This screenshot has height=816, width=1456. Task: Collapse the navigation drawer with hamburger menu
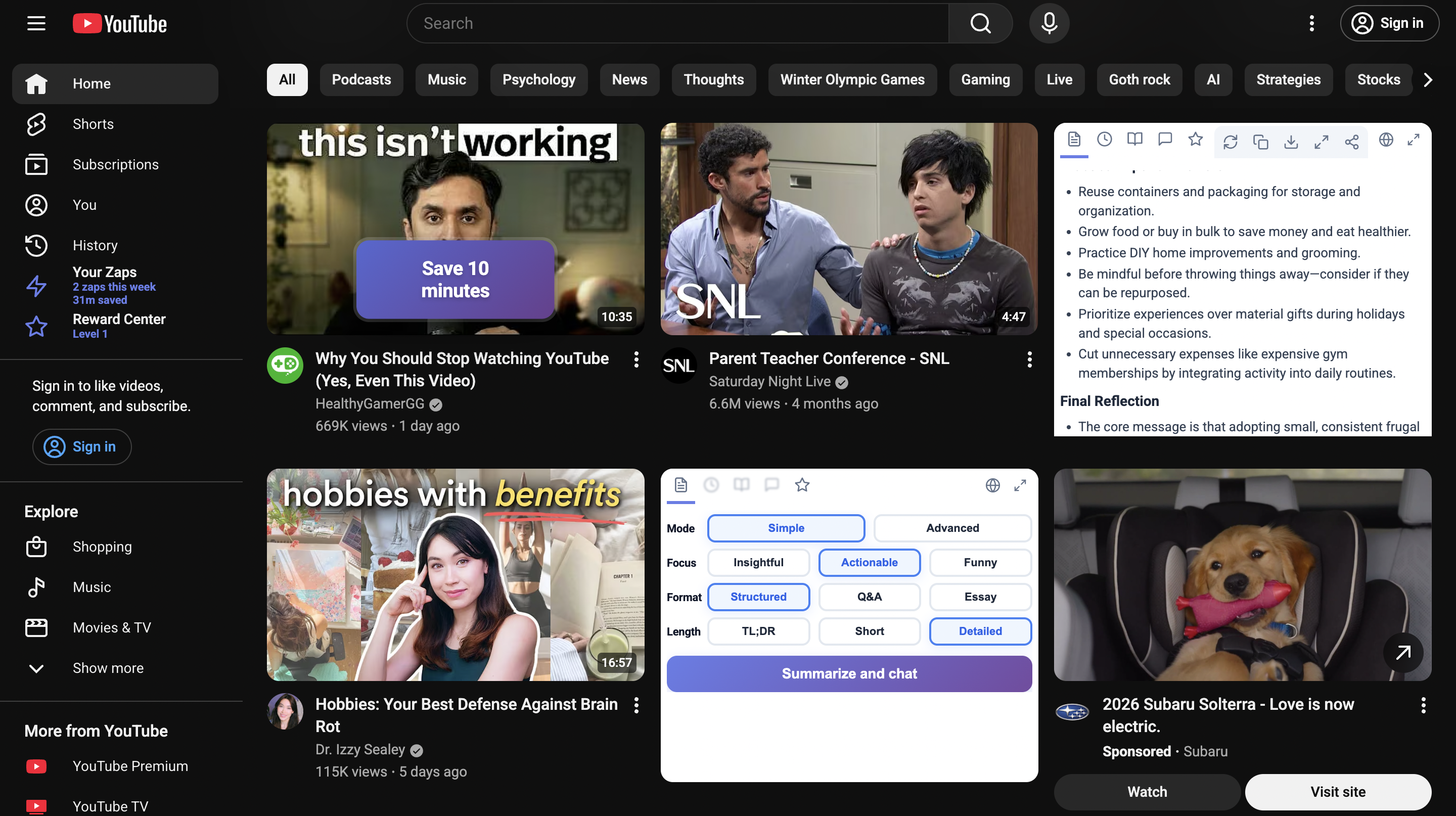[35, 23]
